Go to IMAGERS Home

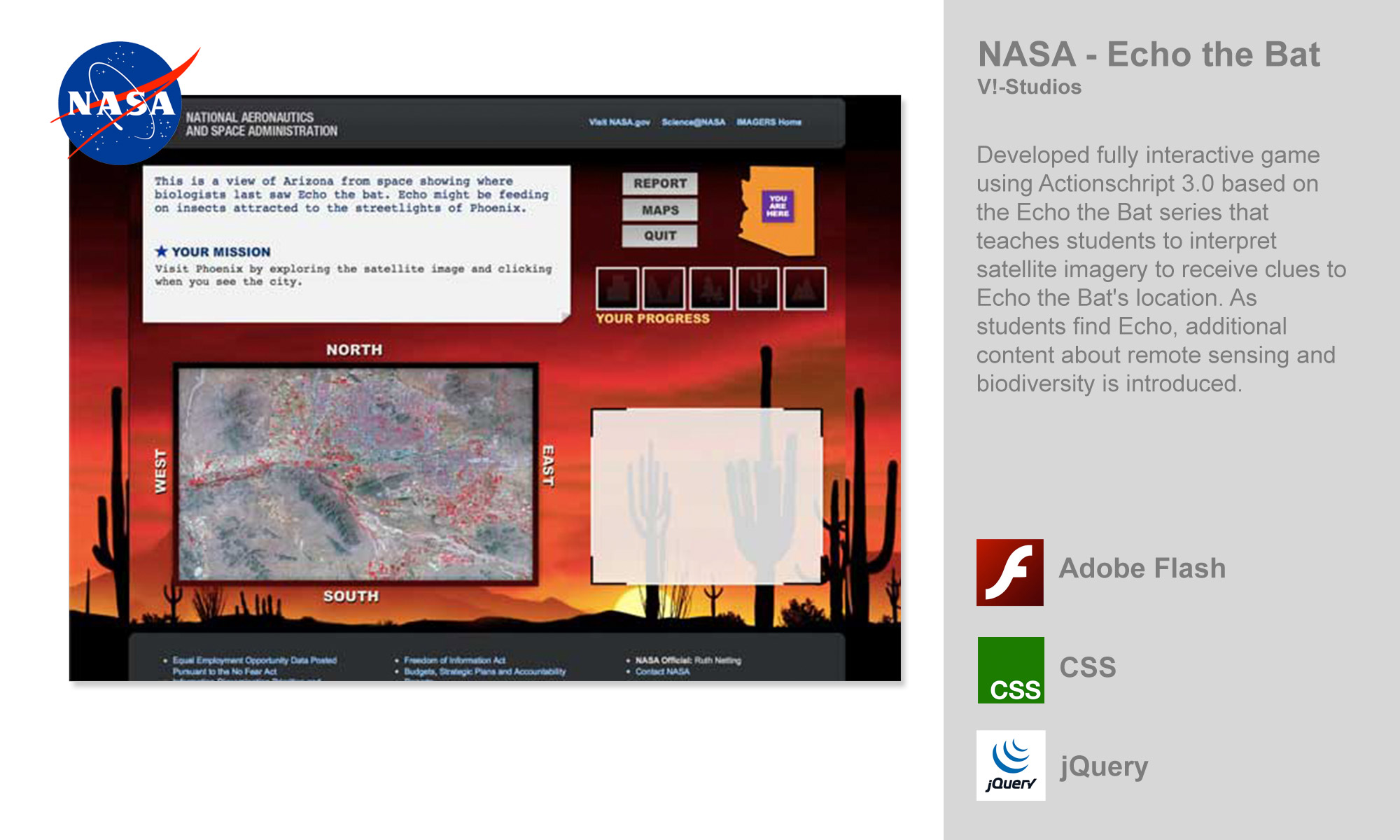(x=769, y=122)
